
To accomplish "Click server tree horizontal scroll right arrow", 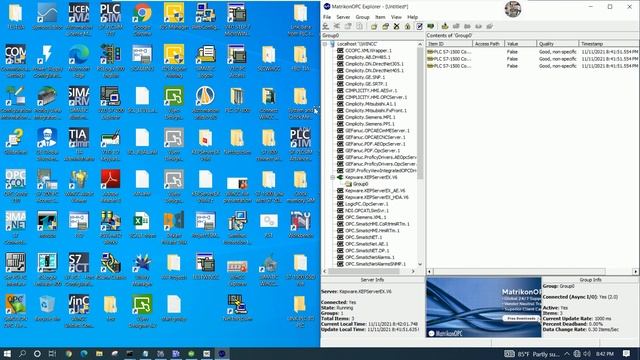I will click(413, 271).
